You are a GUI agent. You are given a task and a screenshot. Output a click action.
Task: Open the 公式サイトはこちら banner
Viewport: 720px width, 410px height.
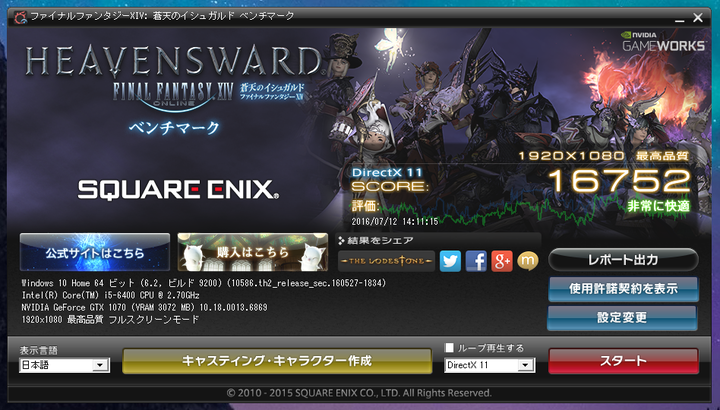tap(95, 252)
